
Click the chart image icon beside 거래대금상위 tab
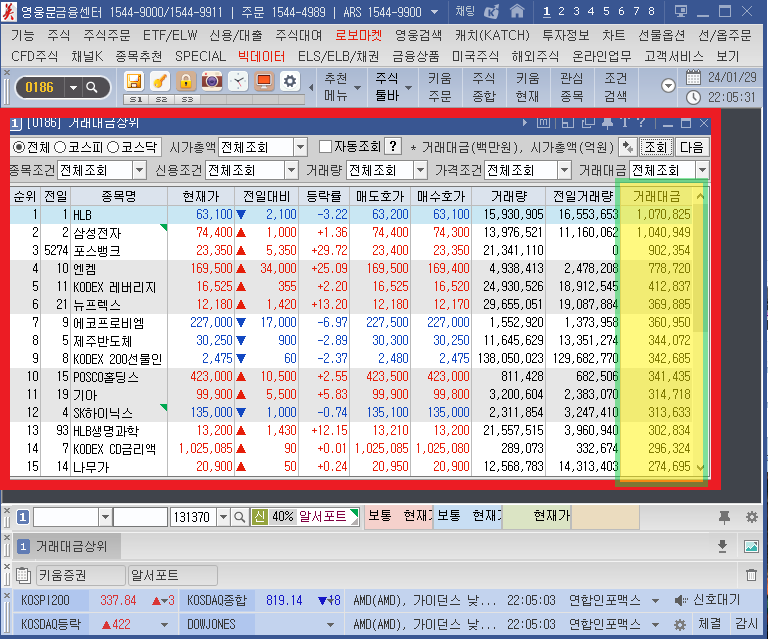coord(751,546)
